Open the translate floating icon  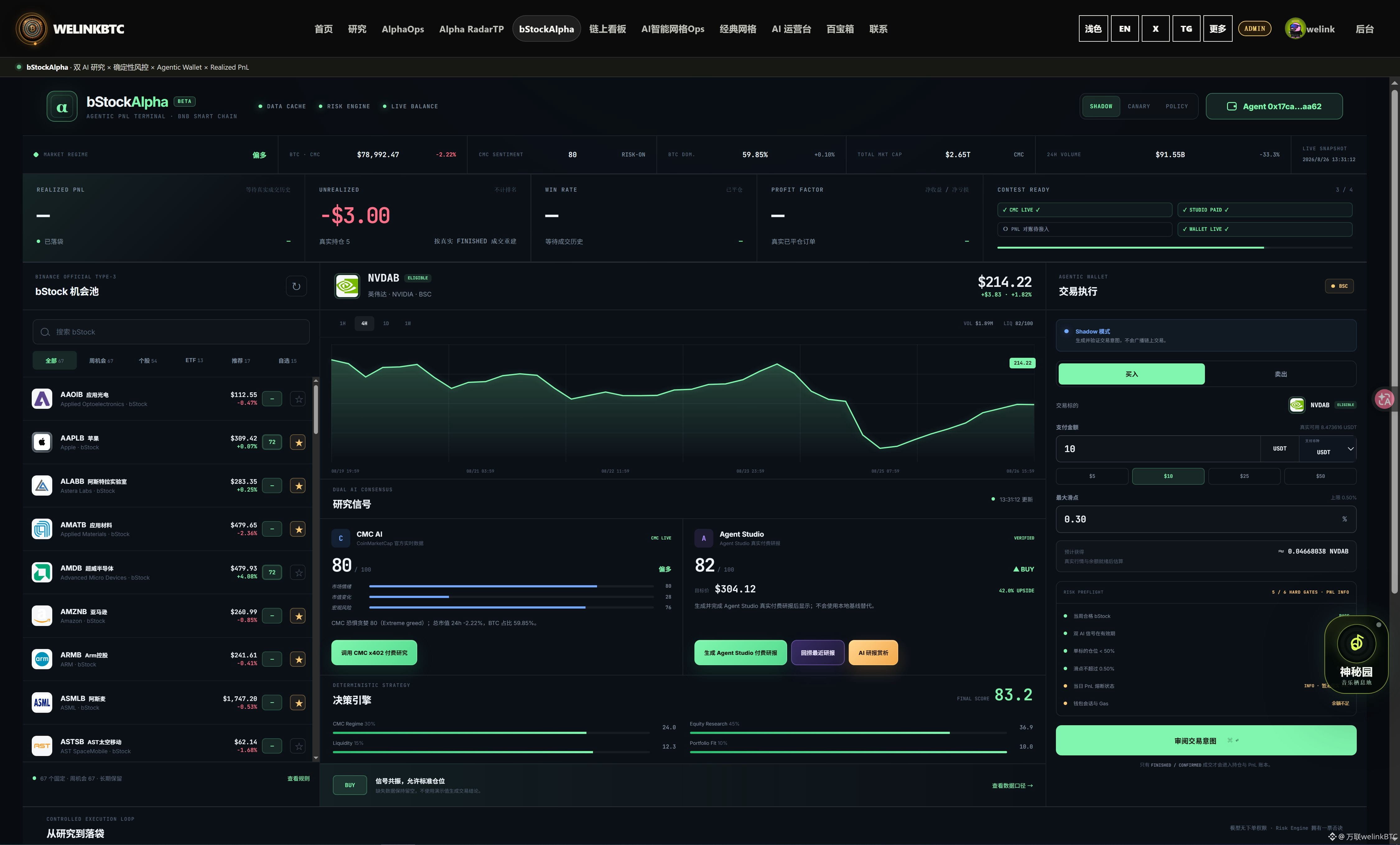[x=1385, y=399]
